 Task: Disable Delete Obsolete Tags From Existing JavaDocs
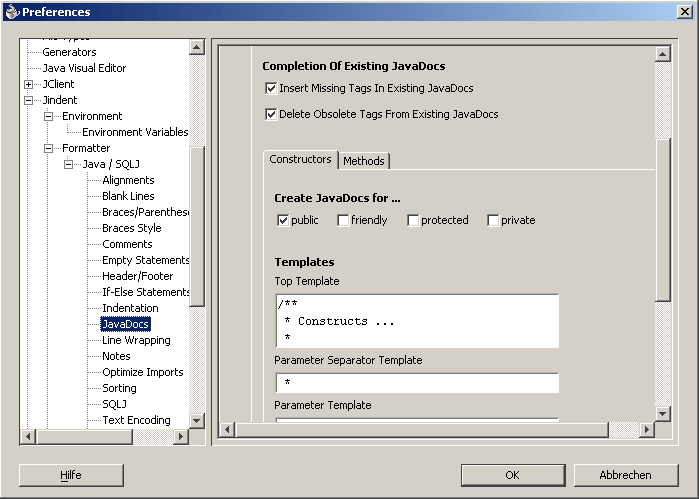(271, 114)
